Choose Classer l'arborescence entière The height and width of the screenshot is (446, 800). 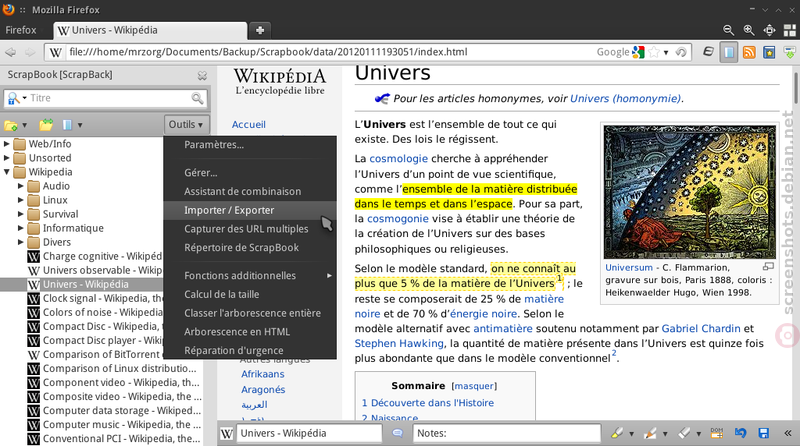point(250,313)
